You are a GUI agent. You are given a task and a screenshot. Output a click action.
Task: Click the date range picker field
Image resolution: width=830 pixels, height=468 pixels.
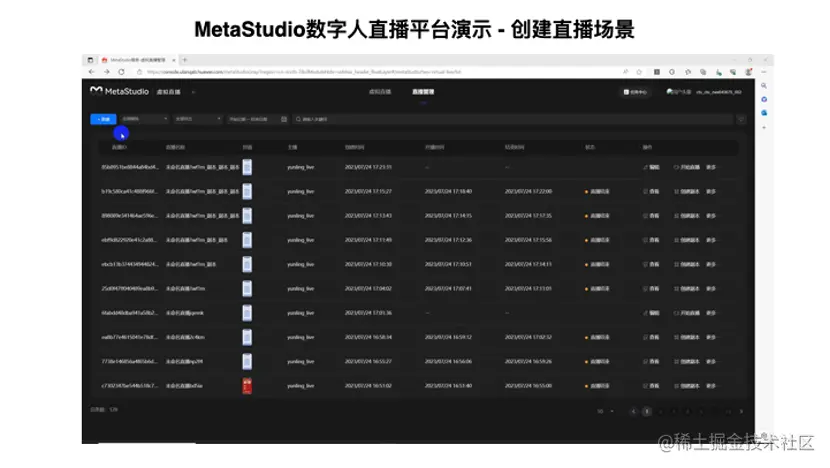click(x=257, y=119)
